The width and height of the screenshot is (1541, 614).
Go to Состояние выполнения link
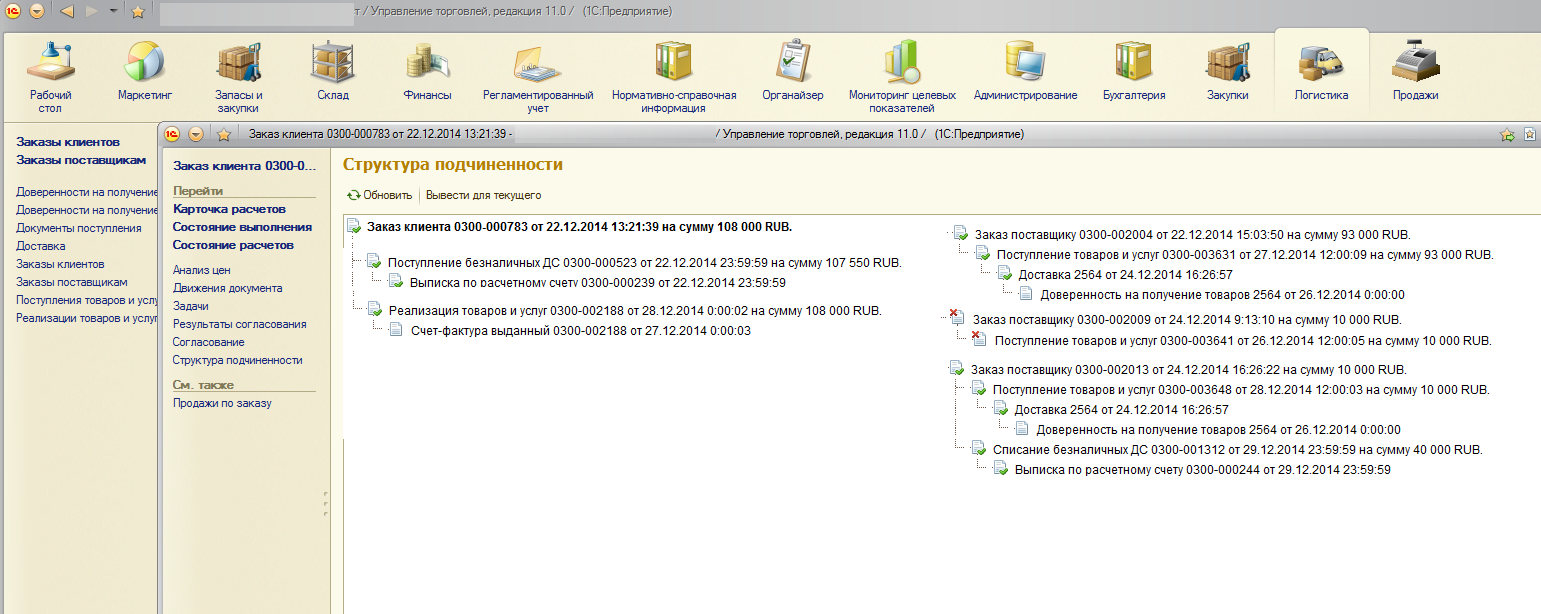click(x=242, y=227)
